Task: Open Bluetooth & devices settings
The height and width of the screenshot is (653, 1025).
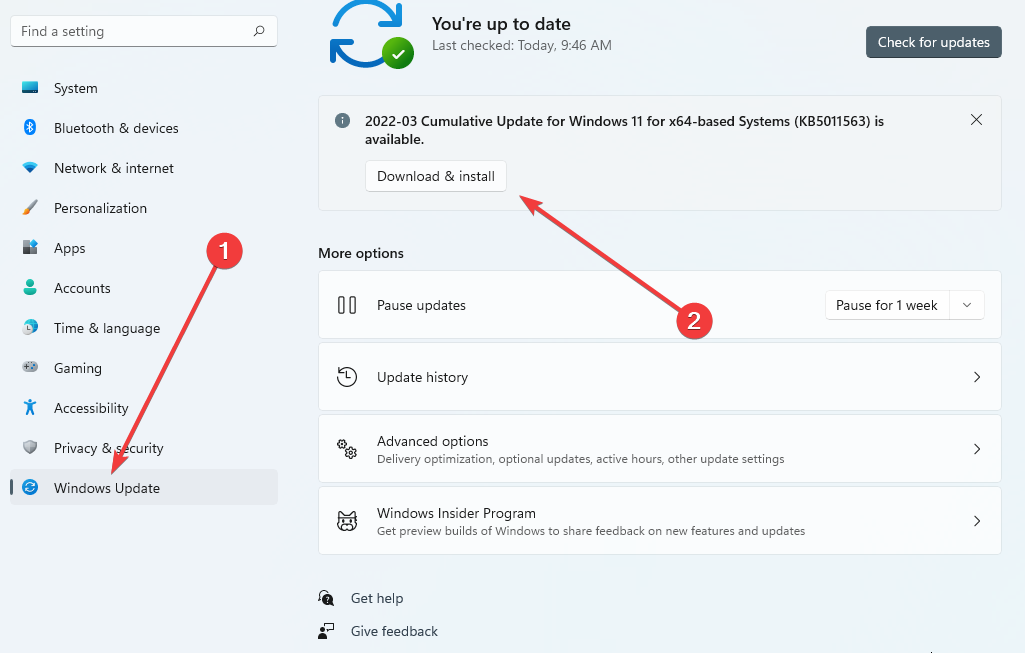Action: pos(144,128)
